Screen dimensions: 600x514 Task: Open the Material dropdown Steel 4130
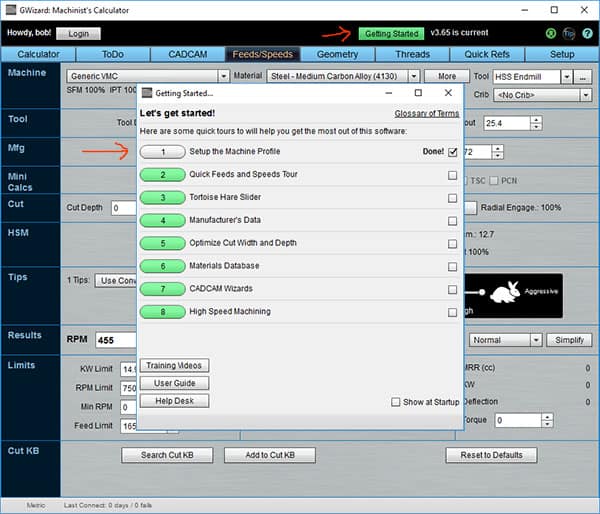(x=414, y=76)
